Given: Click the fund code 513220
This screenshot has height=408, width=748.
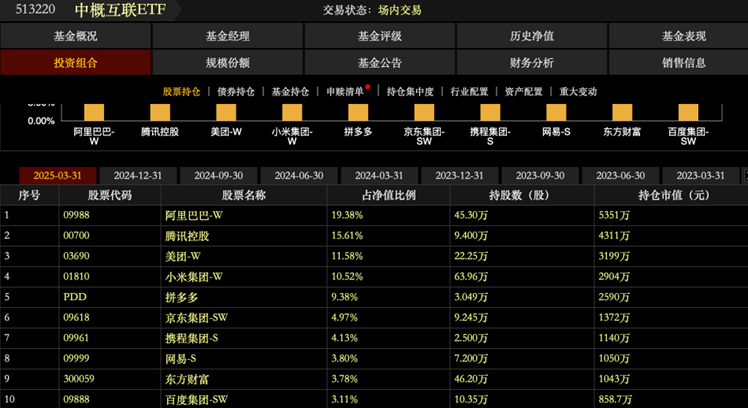Looking at the screenshot, I should click(x=35, y=9).
